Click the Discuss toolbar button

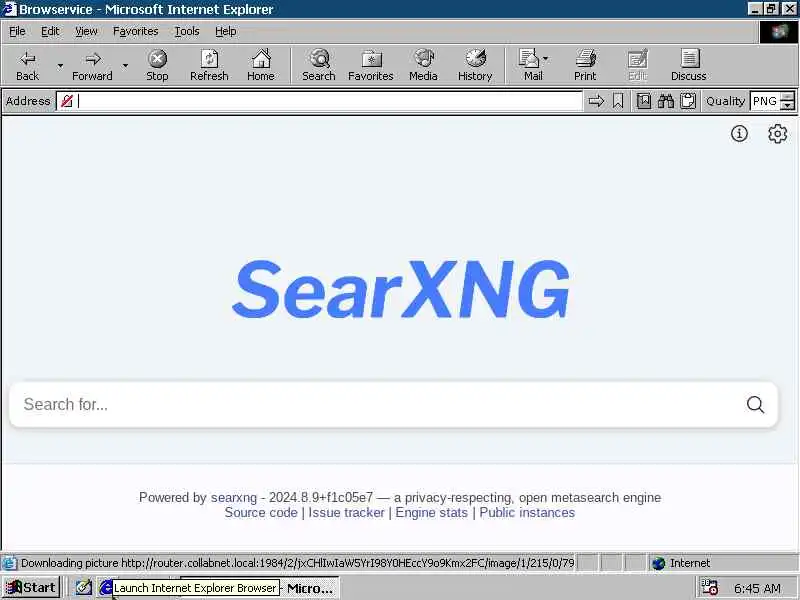(x=689, y=65)
